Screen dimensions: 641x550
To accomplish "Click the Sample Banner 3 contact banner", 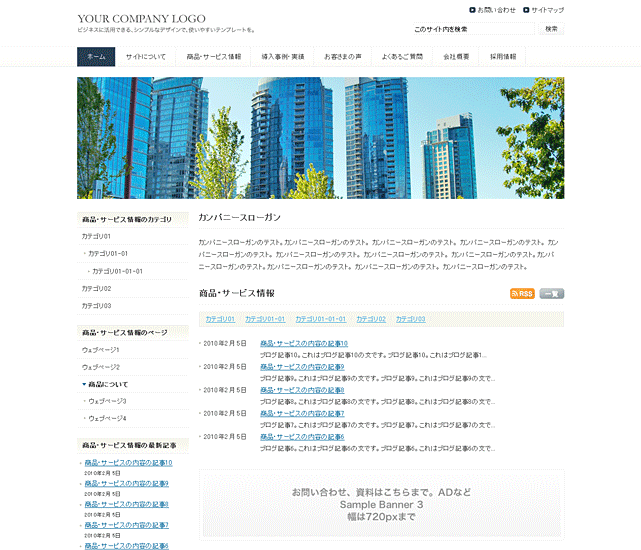I will pos(381,505).
